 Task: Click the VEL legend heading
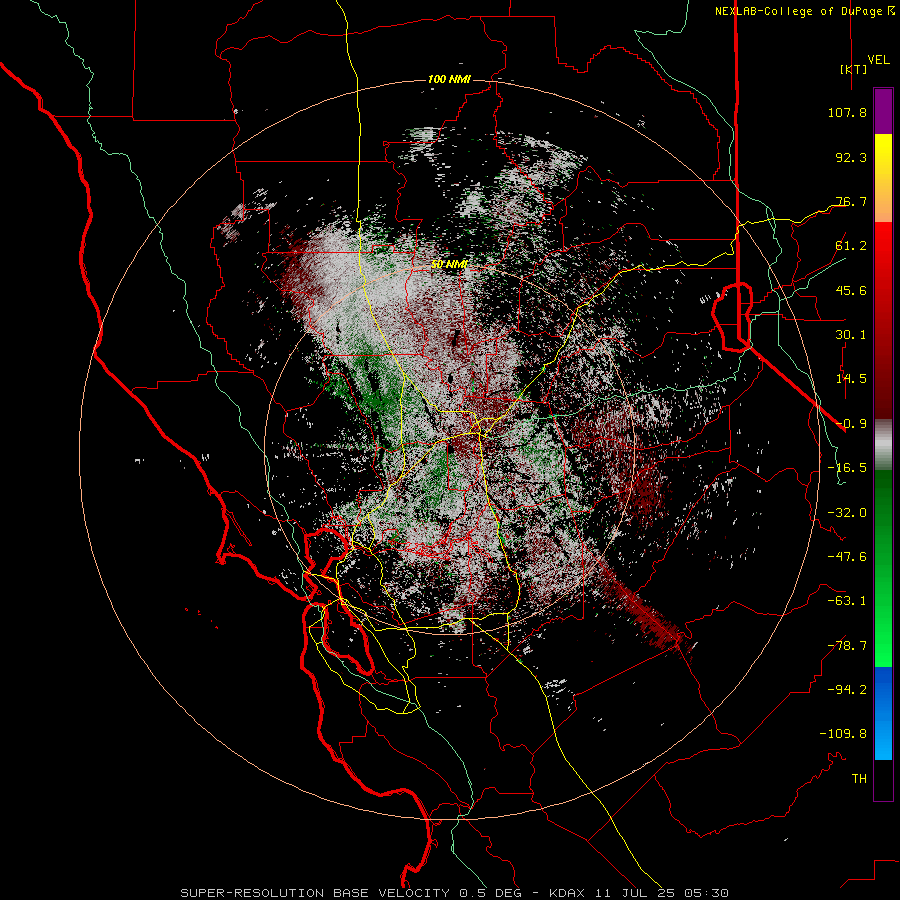[878, 59]
